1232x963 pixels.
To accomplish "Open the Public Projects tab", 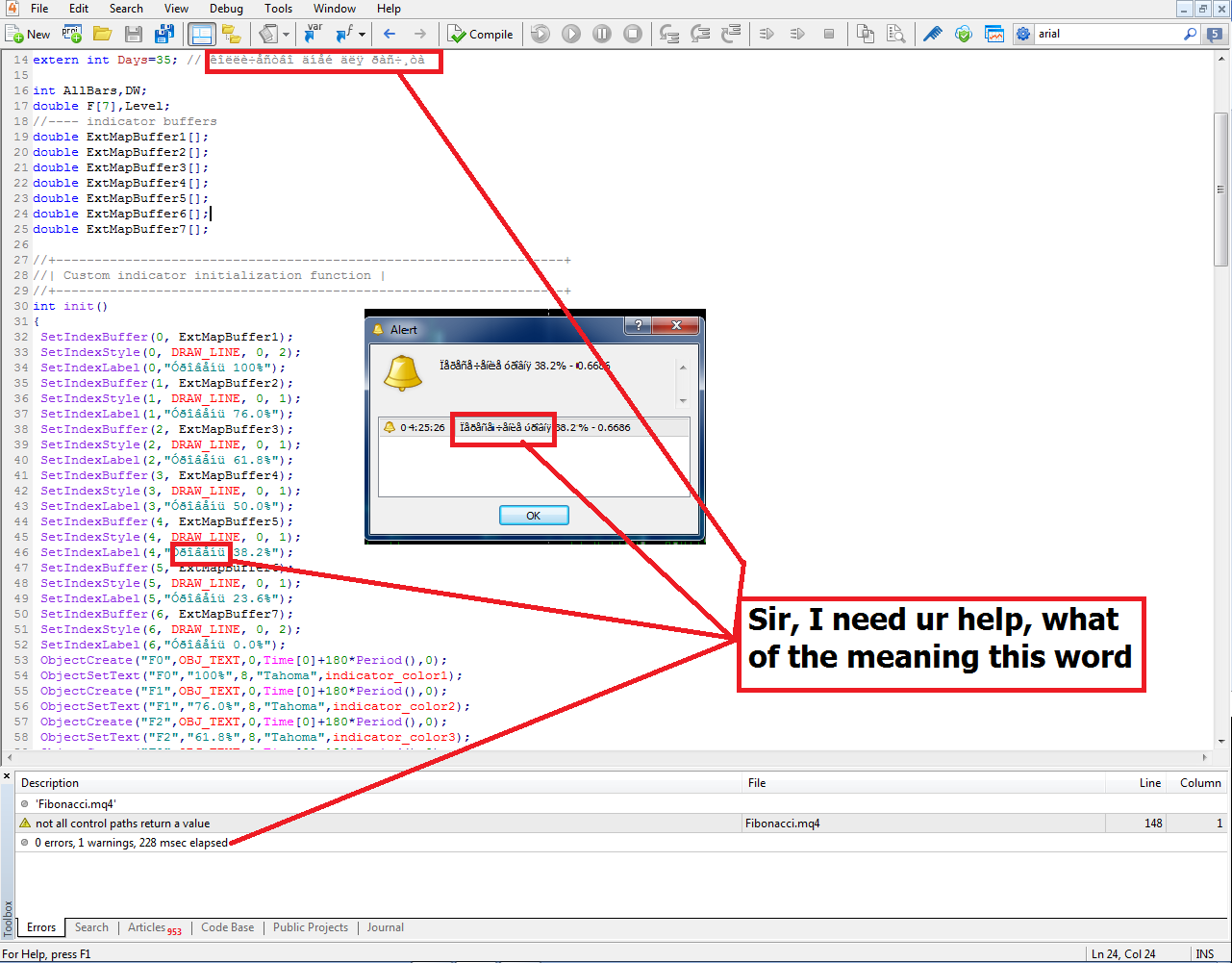I will click(x=311, y=927).
